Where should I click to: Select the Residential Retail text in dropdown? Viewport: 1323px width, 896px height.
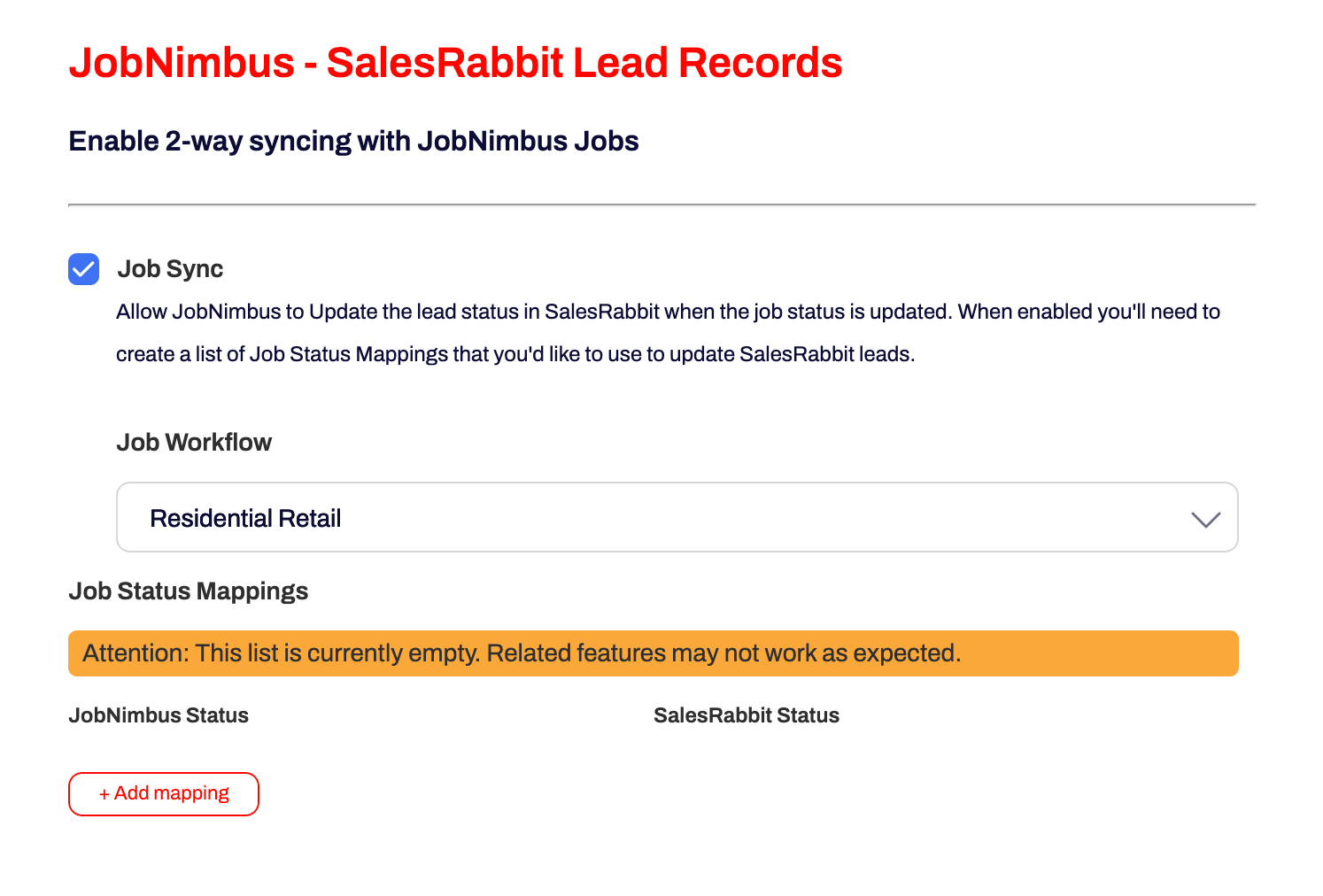[x=246, y=517]
